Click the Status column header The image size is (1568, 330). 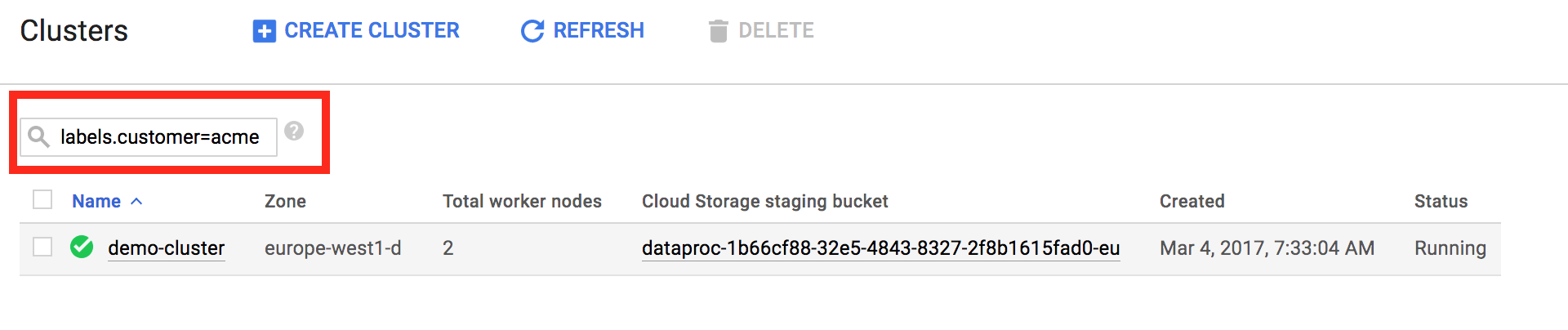click(1441, 201)
